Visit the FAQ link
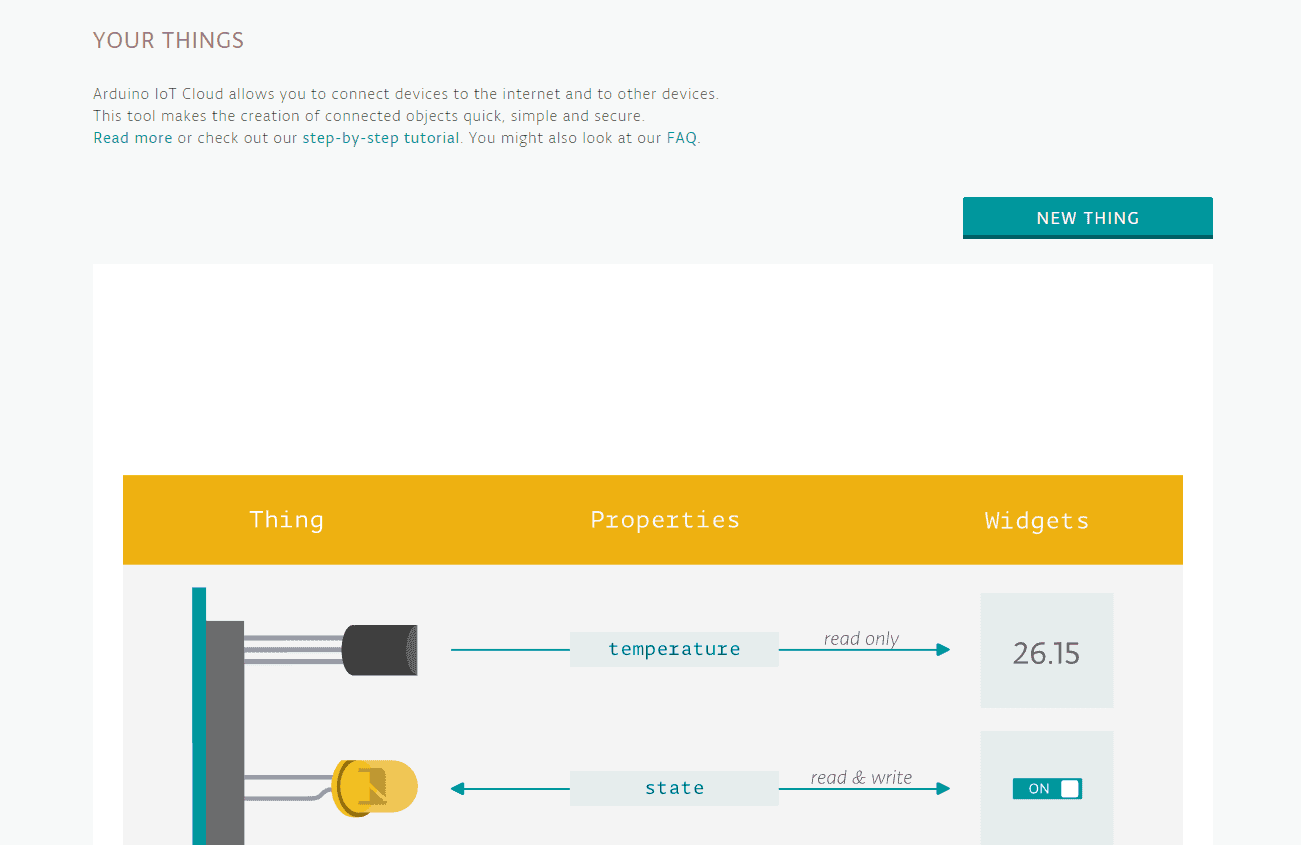The height and width of the screenshot is (845, 1301). tap(681, 138)
